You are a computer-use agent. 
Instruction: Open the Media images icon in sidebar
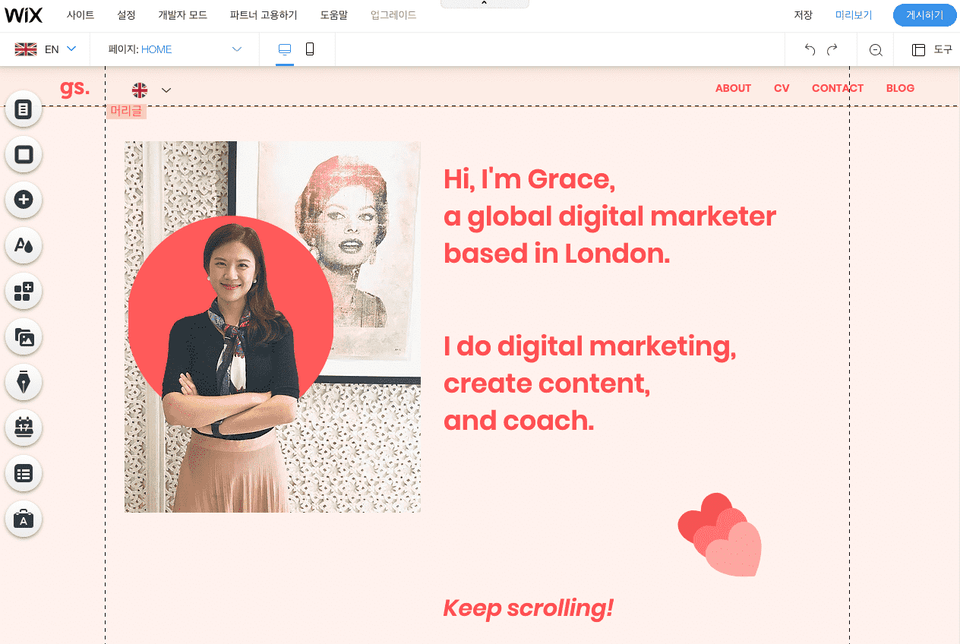(23, 337)
